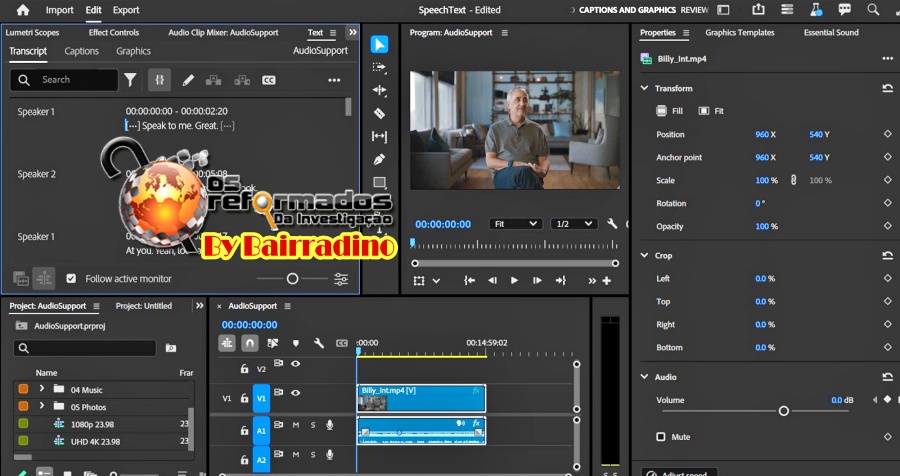Toggle lock on track V2
This screenshot has height=476, width=900.
244,369
